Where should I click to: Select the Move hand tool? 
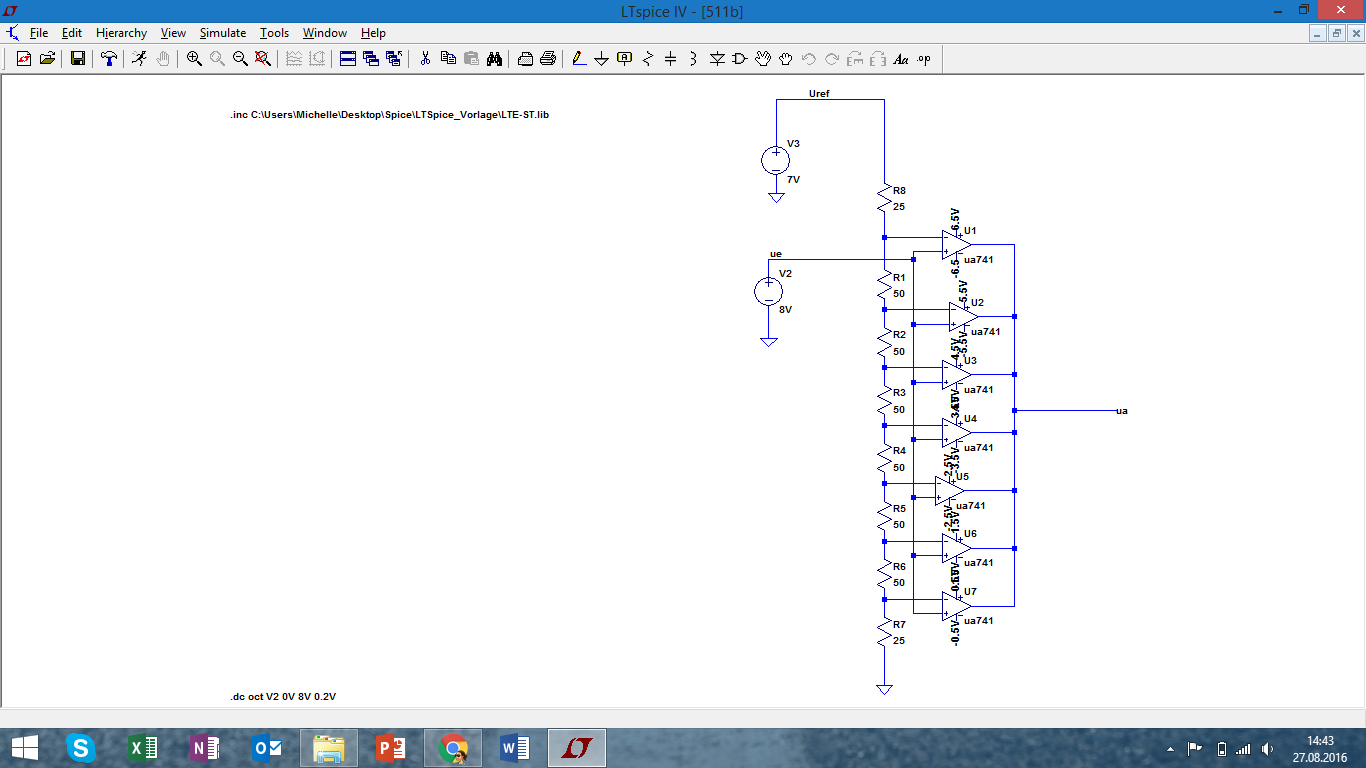click(x=763, y=59)
